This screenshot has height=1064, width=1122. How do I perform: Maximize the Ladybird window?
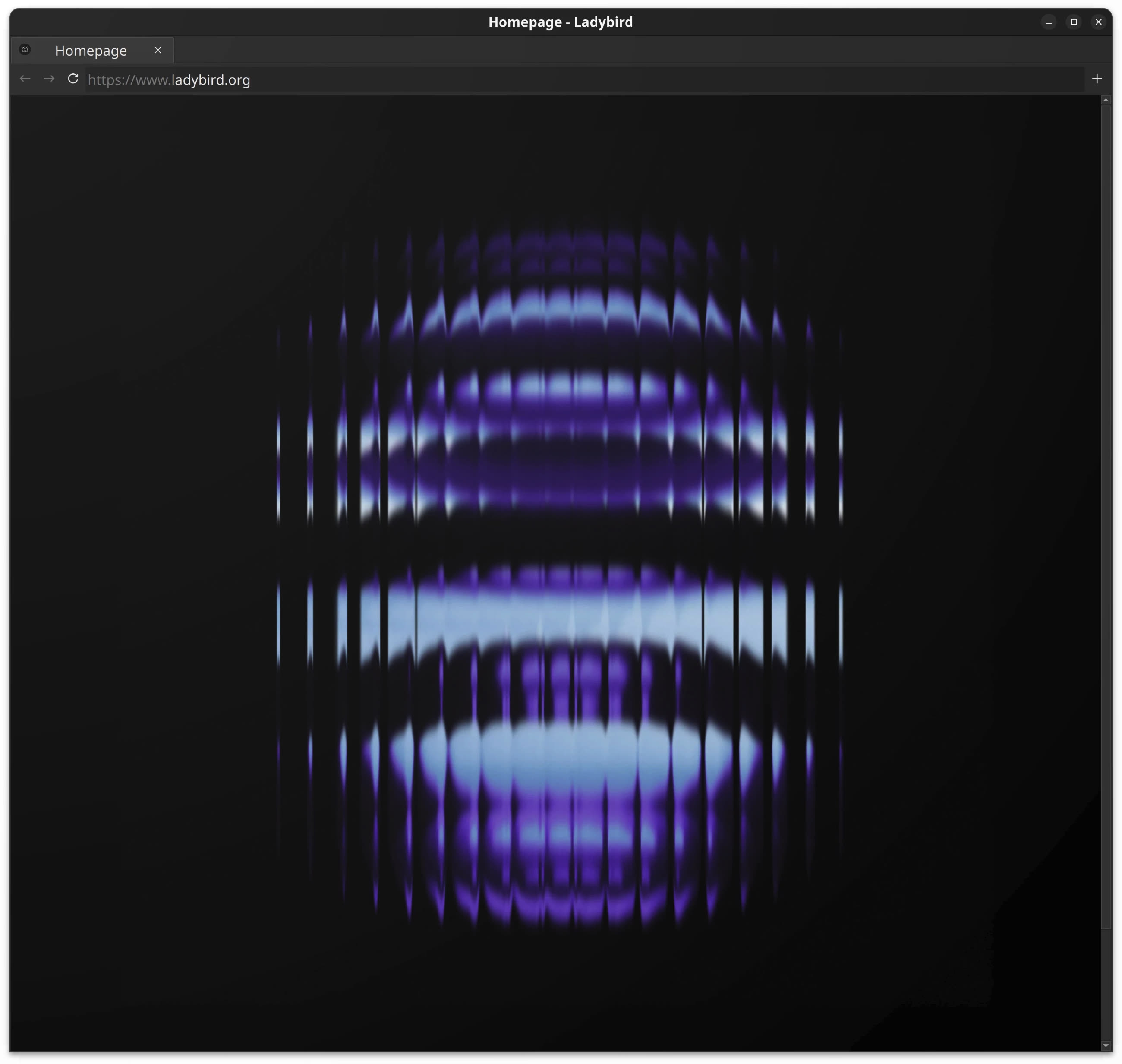coord(1073,22)
